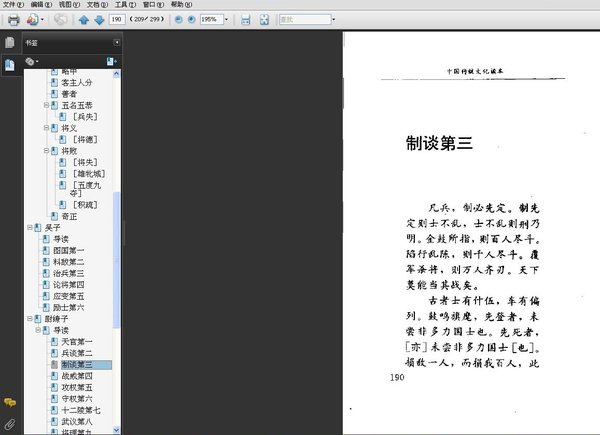Click the Print icon in the toolbar
Viewport: 600px width, 435px height.
(13, 19)
